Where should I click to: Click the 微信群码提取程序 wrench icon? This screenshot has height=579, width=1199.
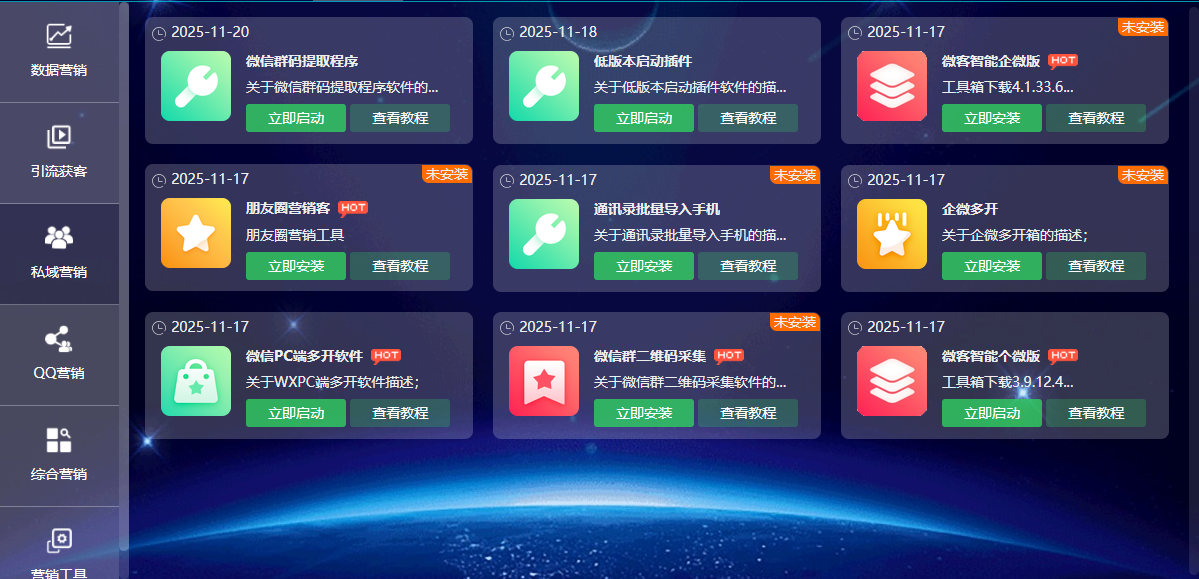(x=195, y=87)
